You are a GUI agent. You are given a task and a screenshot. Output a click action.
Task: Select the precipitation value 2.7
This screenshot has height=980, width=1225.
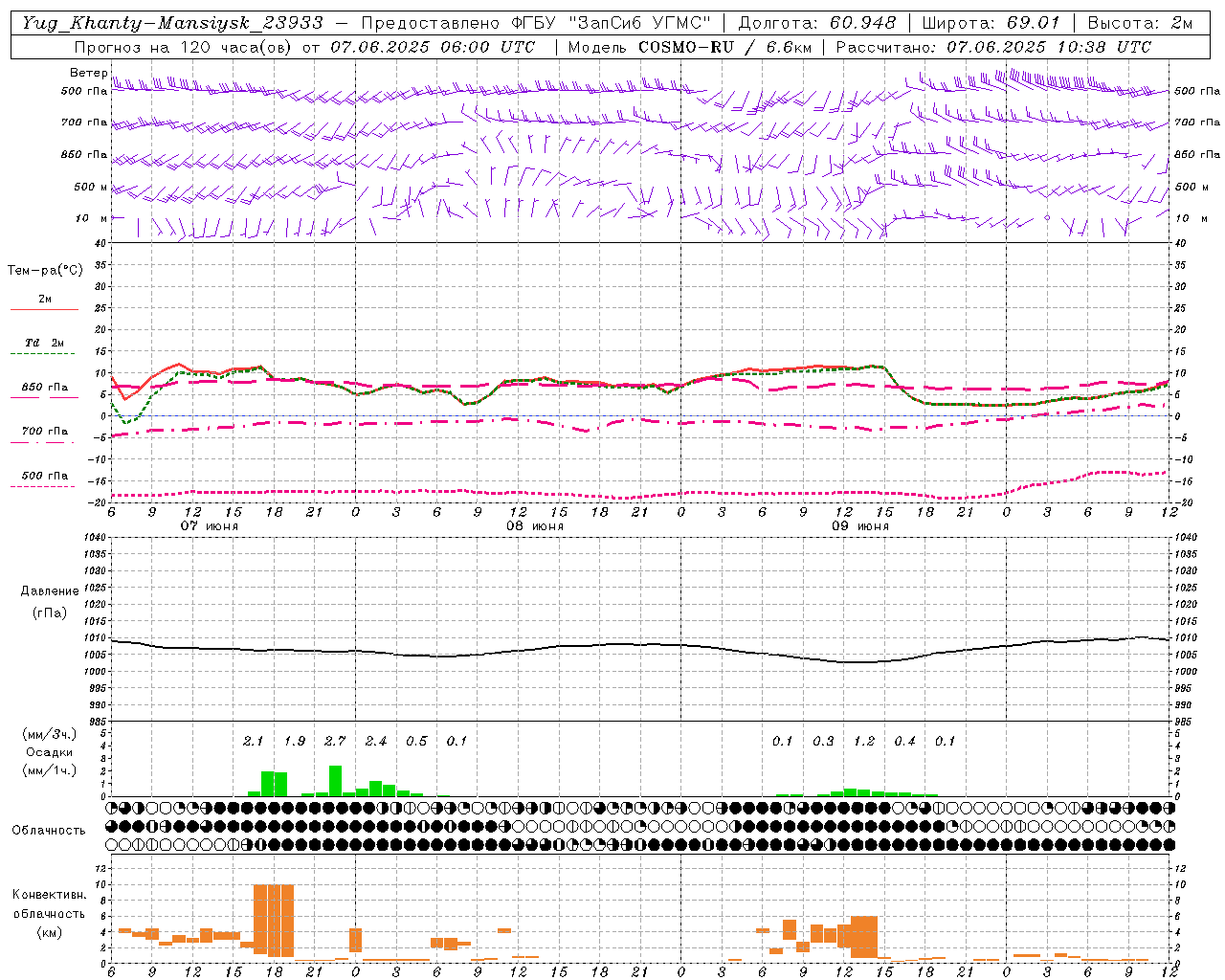click(335, 741)
